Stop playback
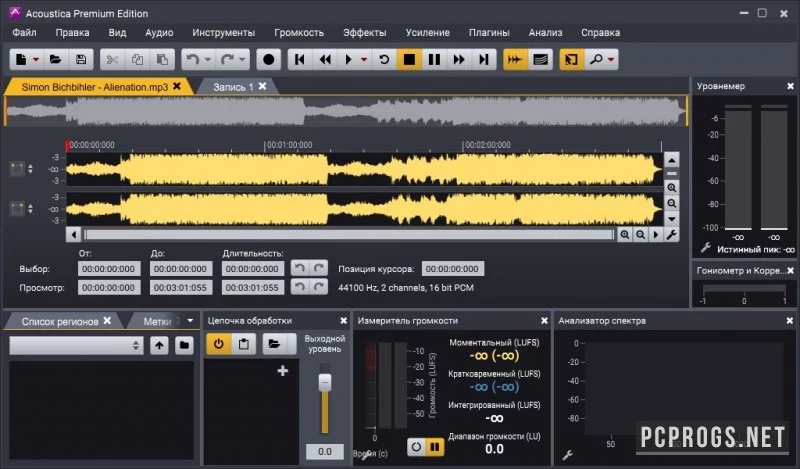Image resolution: width=800 pixels, height=469 pixels. coord(409,59)
